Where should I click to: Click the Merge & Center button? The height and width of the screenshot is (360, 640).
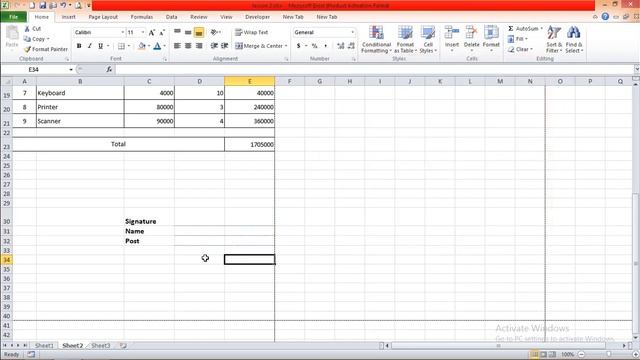[259, 46]
